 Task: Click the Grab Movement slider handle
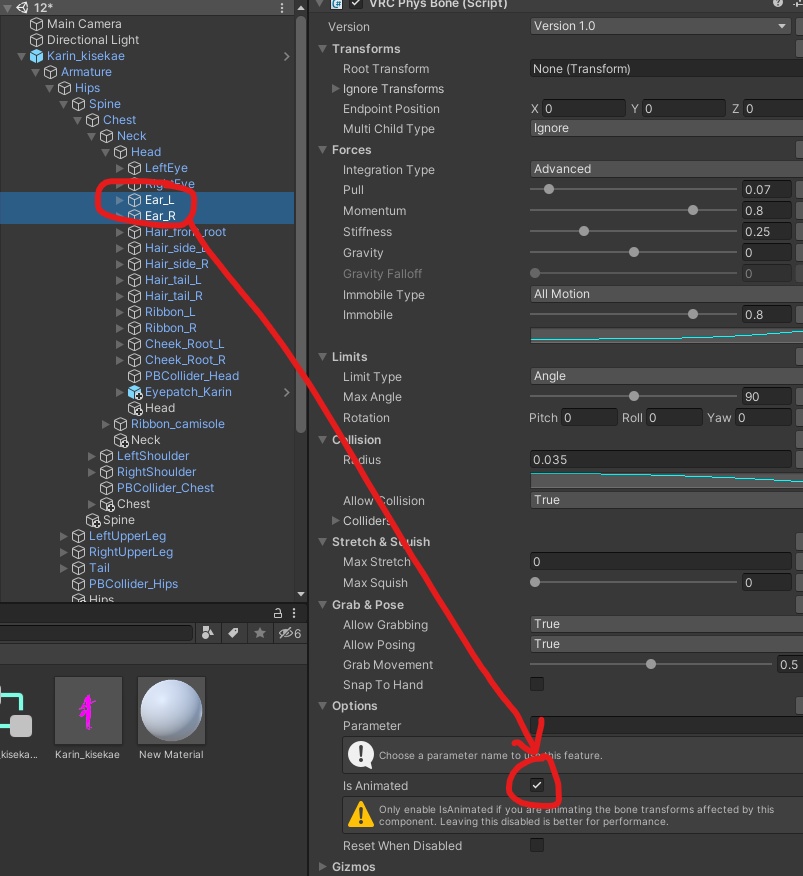tap(651, 664)
